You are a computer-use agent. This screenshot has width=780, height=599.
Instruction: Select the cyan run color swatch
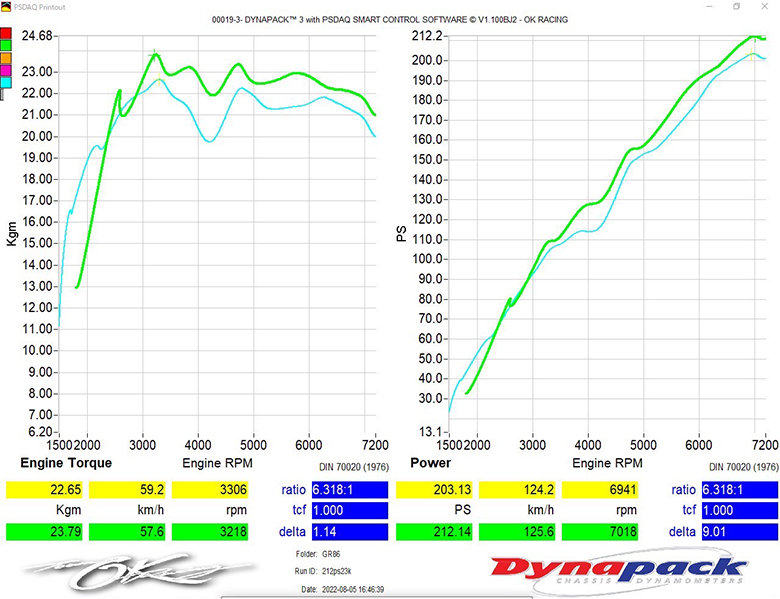coord(5,83)
